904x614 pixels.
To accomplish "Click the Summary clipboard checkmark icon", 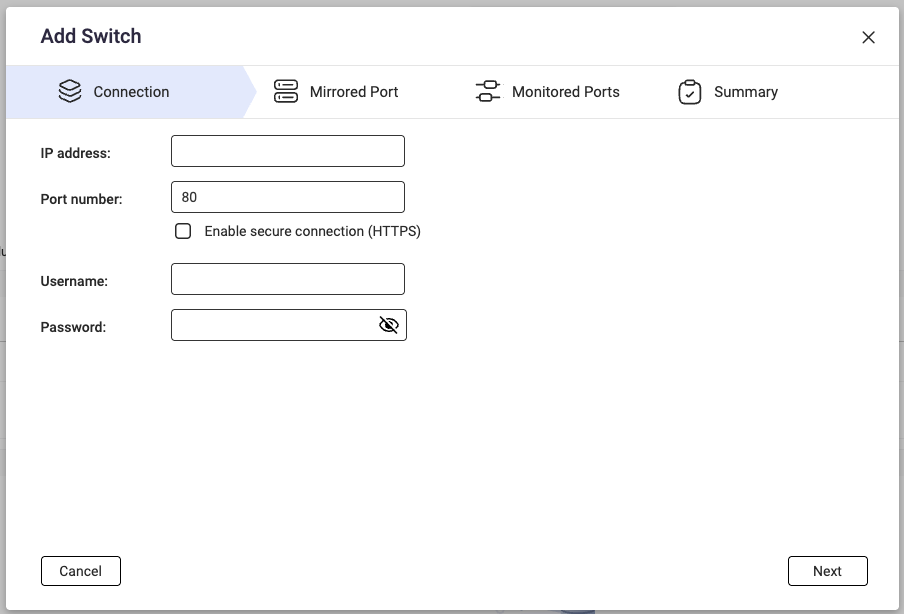I will click(690, 92).
